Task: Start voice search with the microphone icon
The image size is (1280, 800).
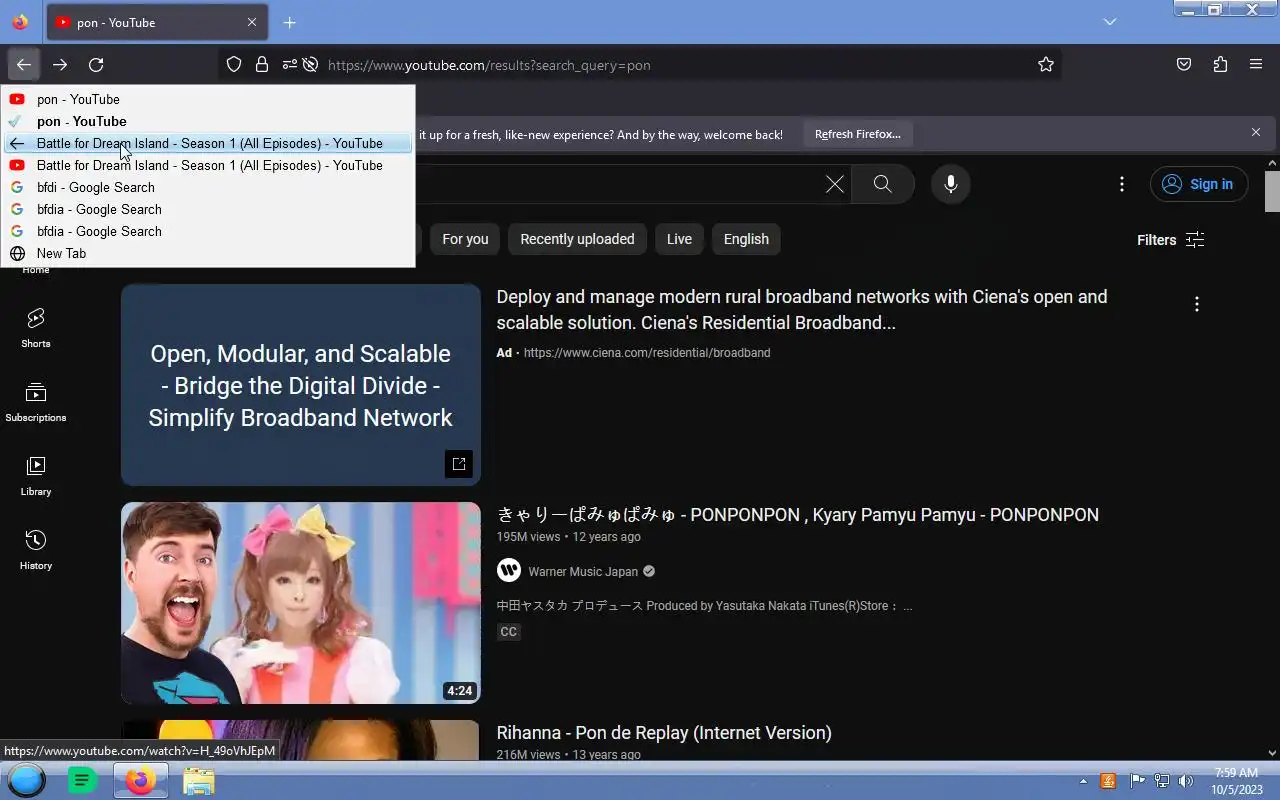Action: (951, 184)
